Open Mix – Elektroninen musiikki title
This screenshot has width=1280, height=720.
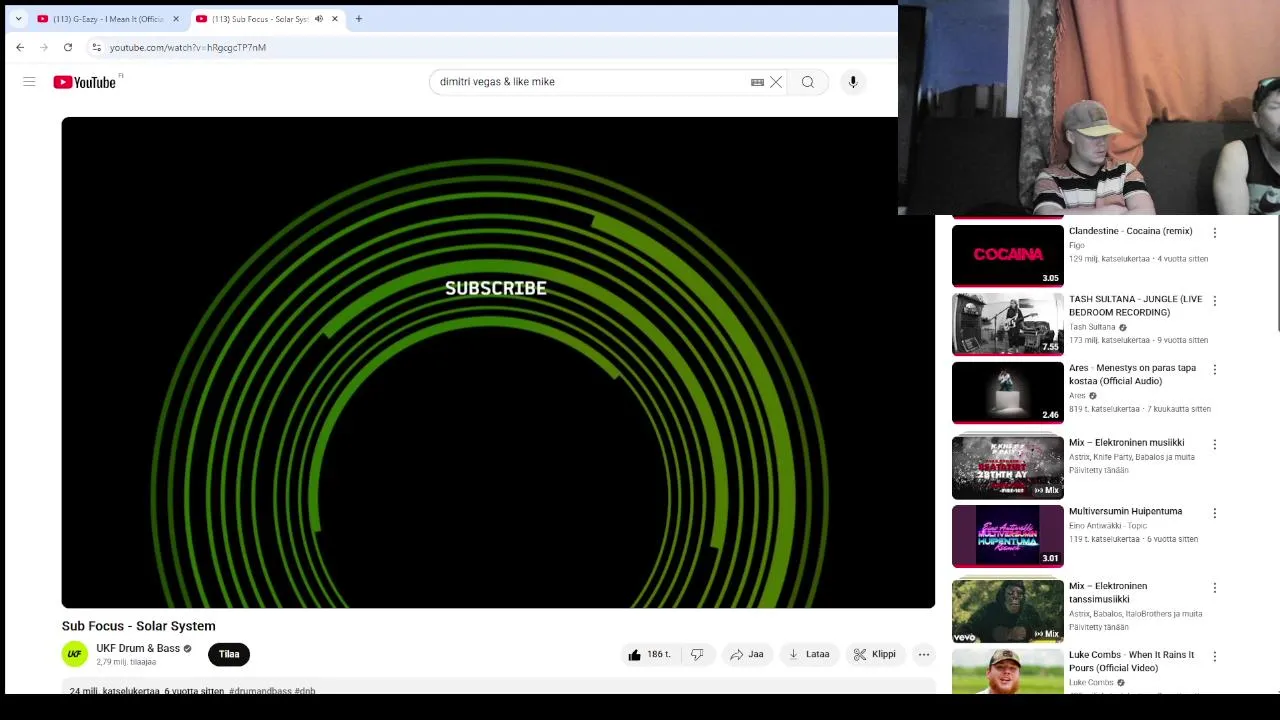[1127, 443]
